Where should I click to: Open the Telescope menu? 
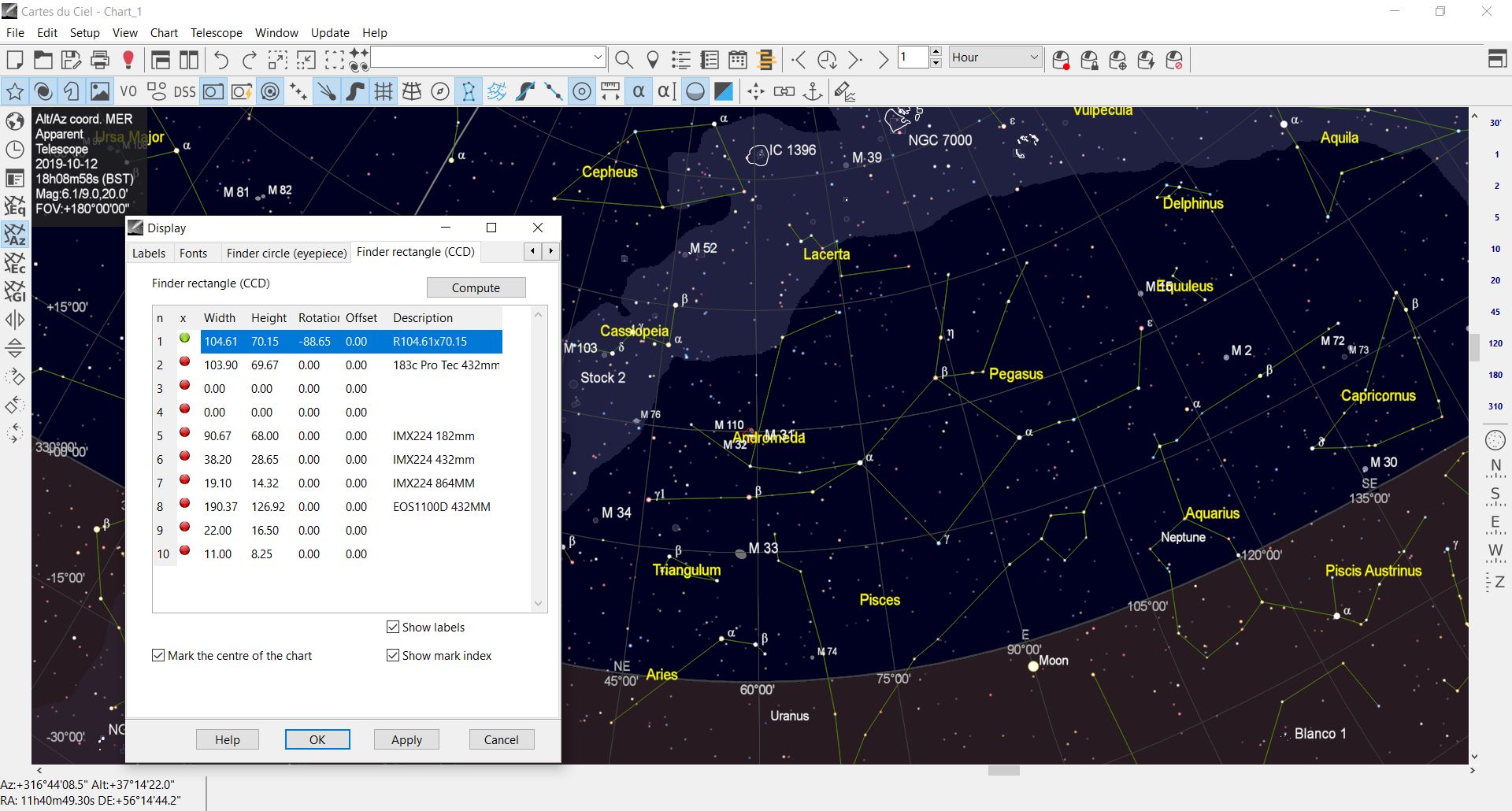point(216,33)
